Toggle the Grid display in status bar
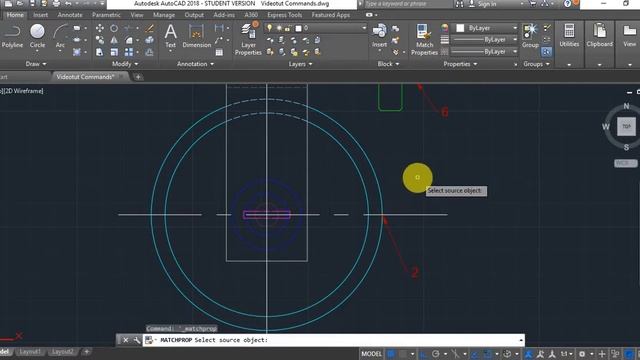The height and width of the screenshot is (360, 640). 391,354
